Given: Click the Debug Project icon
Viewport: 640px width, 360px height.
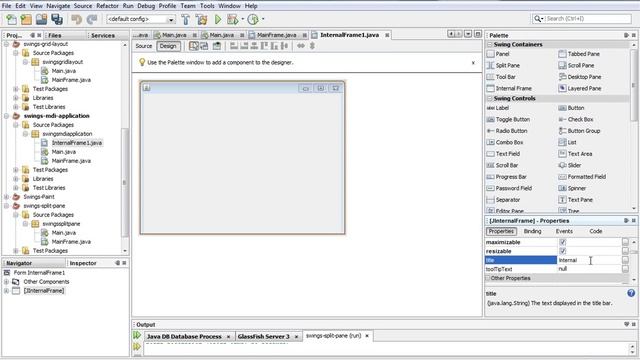Looking at the screenshot, I should pyautogui.click(x=233, y=19).
